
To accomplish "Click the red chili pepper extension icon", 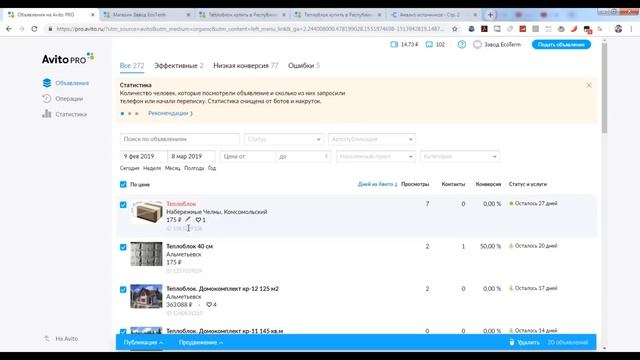I will pyautogui.click(x=574, y=29).
